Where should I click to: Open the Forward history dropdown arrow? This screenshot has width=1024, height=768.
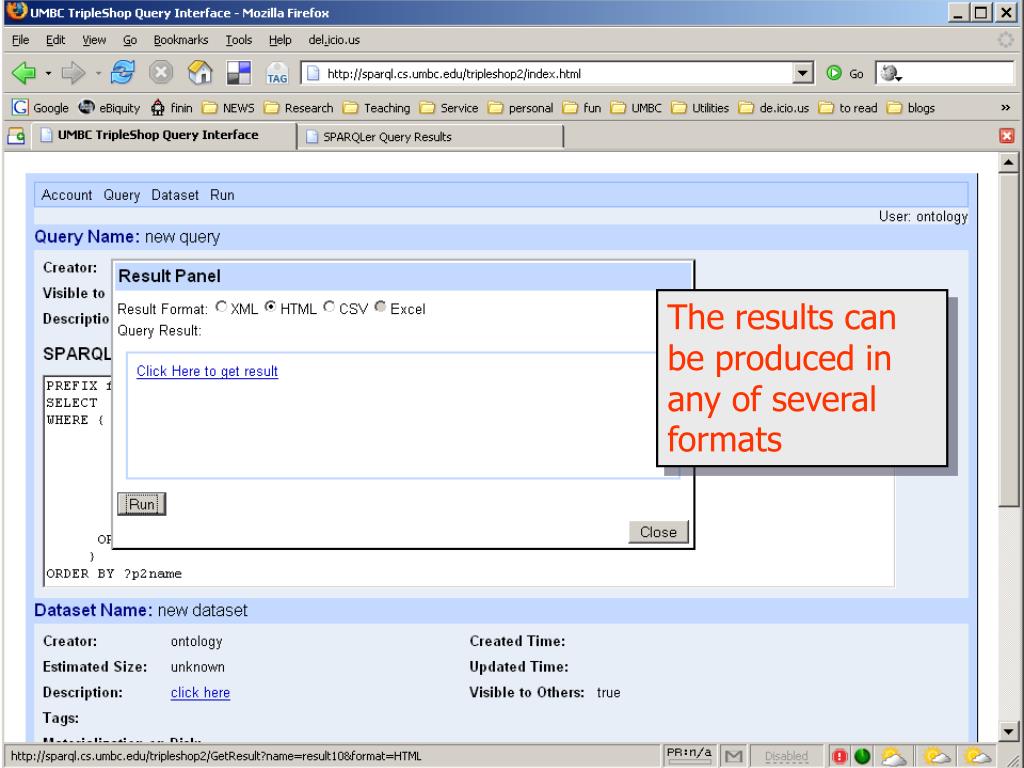click(98, 73)
